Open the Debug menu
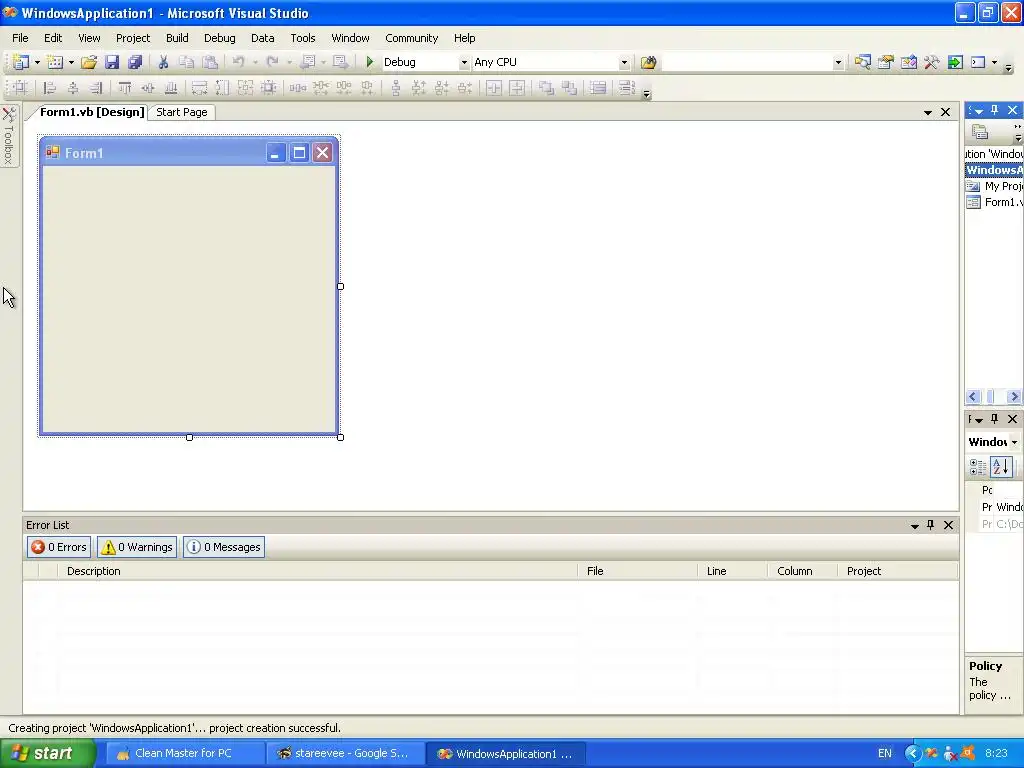1024x768 pixels. pyautogui.click(x=219, y=38)
